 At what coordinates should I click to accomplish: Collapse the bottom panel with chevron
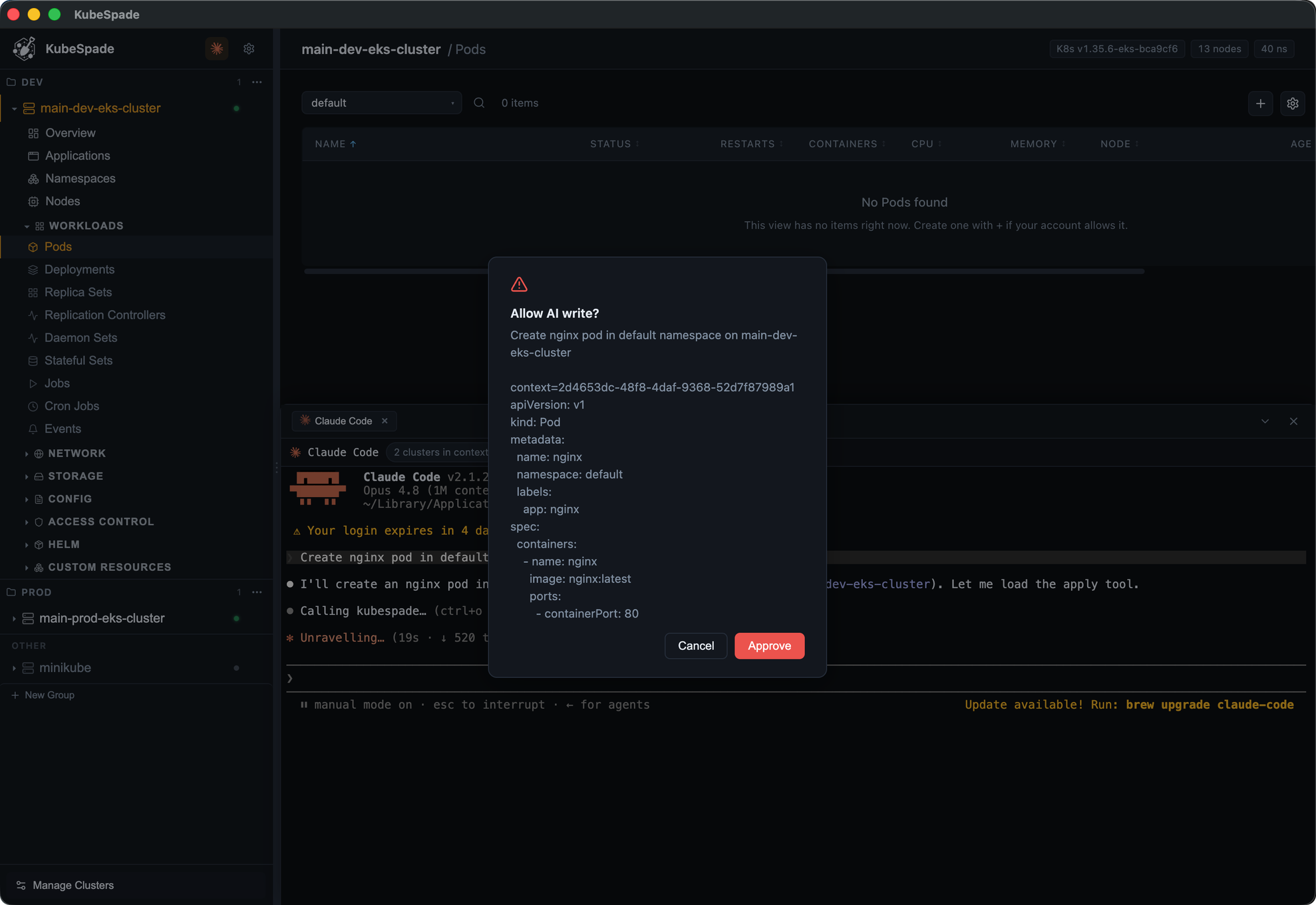(1265, 421)
